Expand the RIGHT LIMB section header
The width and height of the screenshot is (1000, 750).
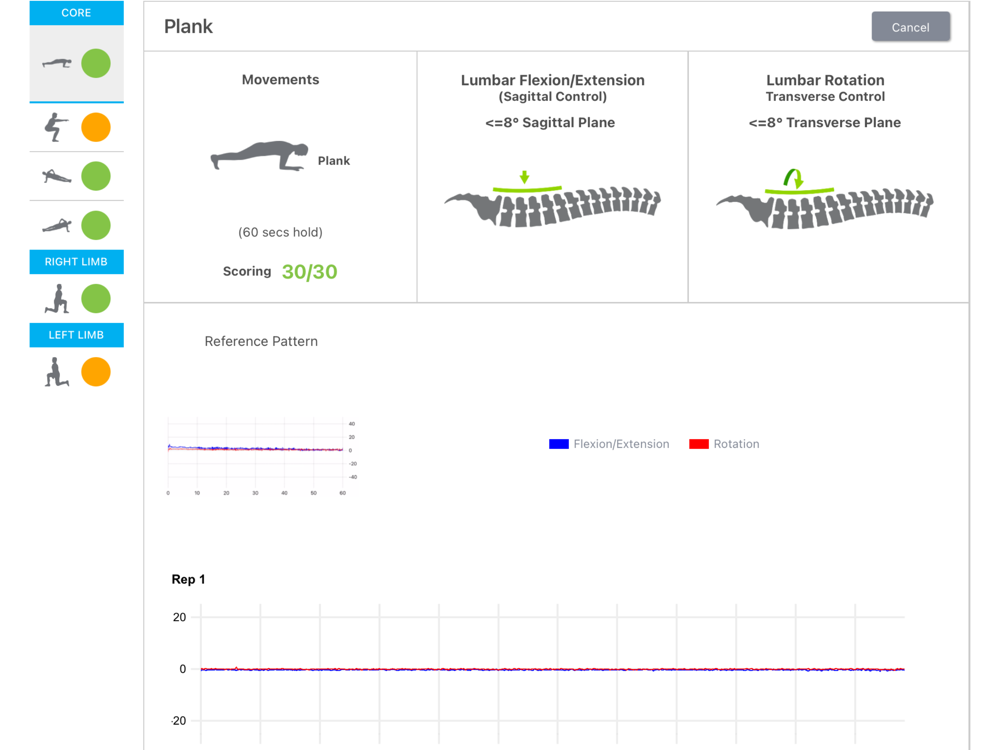[77, 262]
